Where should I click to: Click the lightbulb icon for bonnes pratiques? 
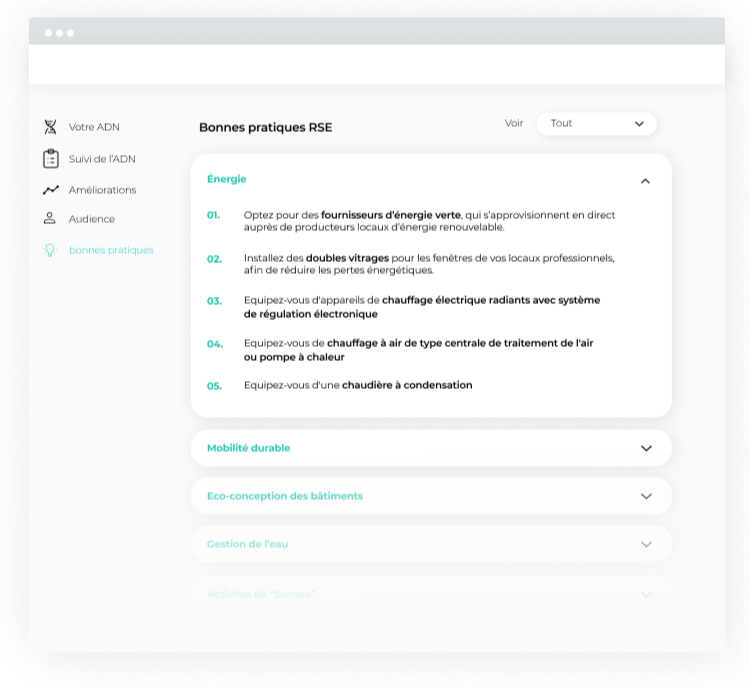50,250
